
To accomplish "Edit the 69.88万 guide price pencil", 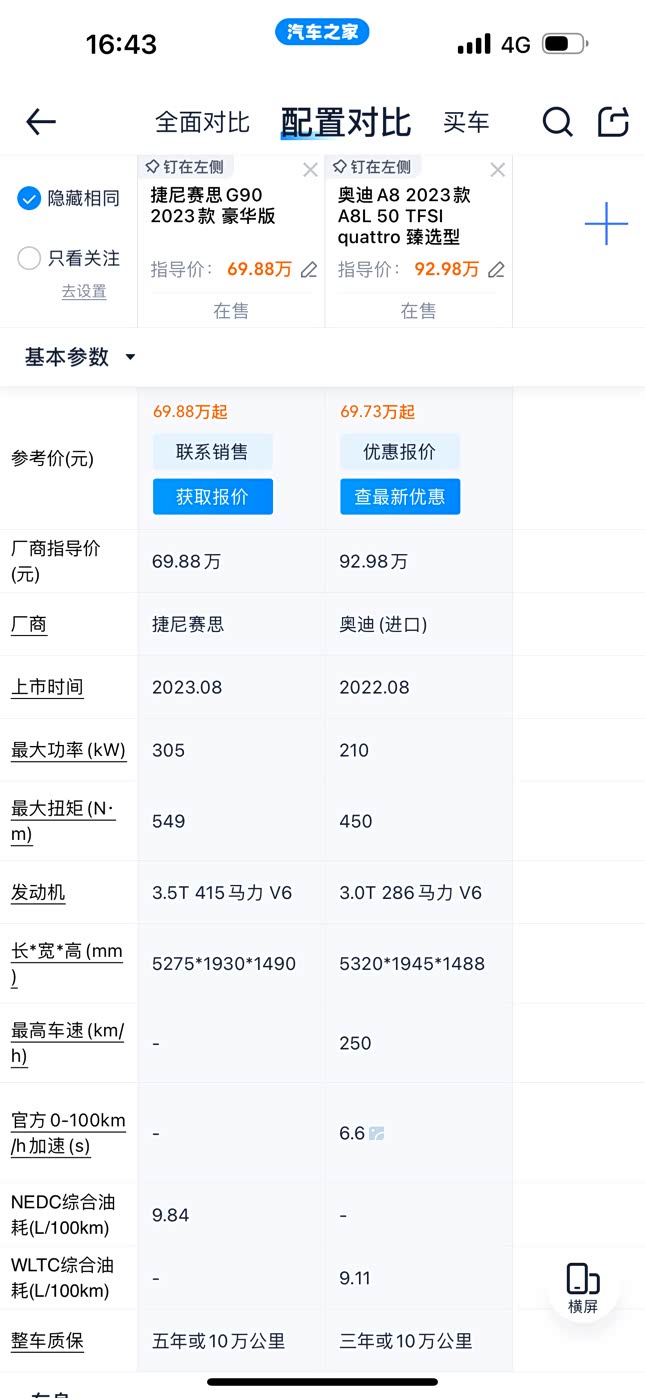I will click(309, 270).
